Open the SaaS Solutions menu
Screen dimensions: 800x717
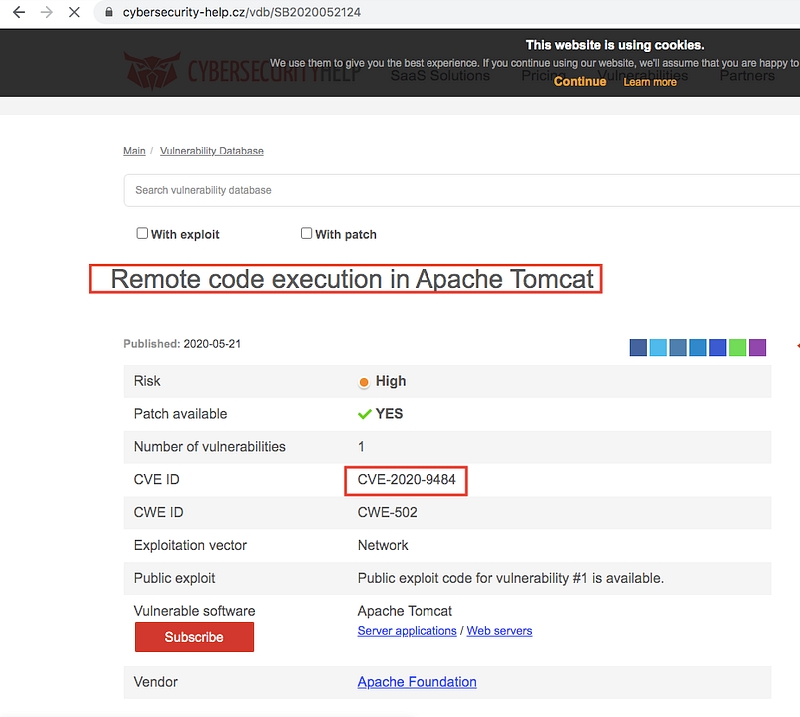pos(440,75)
